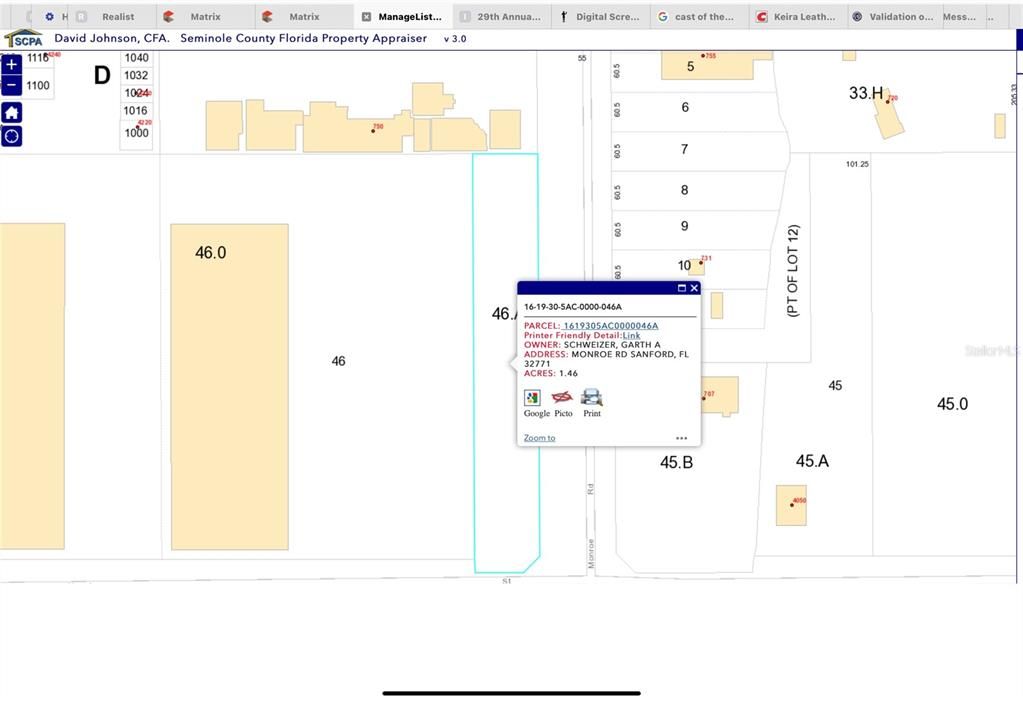Print parcel details using the Print icon
This screenshot has width=1023, height=701.
tap(591, 397)
